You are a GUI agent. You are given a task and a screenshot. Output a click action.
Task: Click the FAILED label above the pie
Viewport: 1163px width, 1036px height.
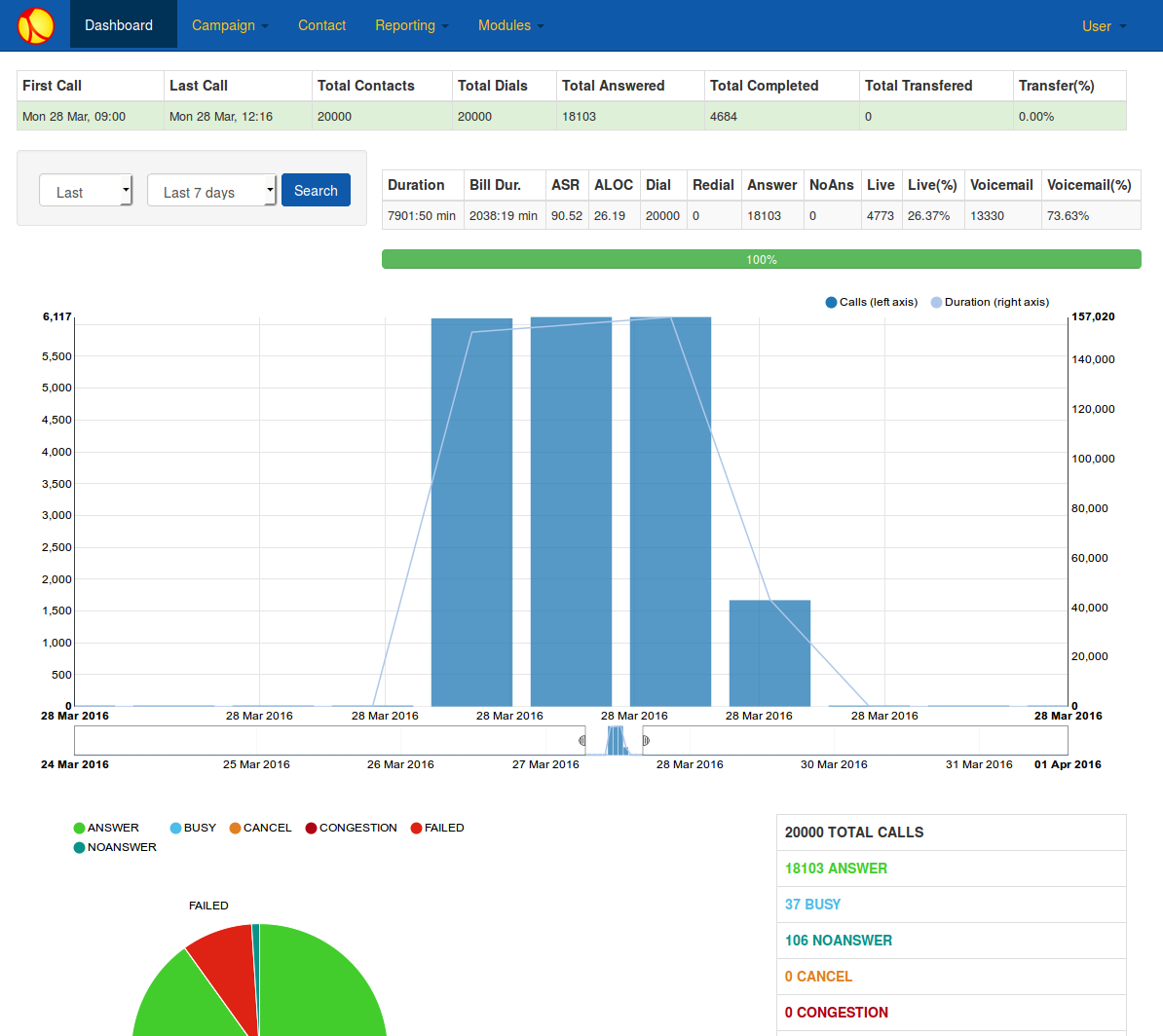[x=208, y=906]
